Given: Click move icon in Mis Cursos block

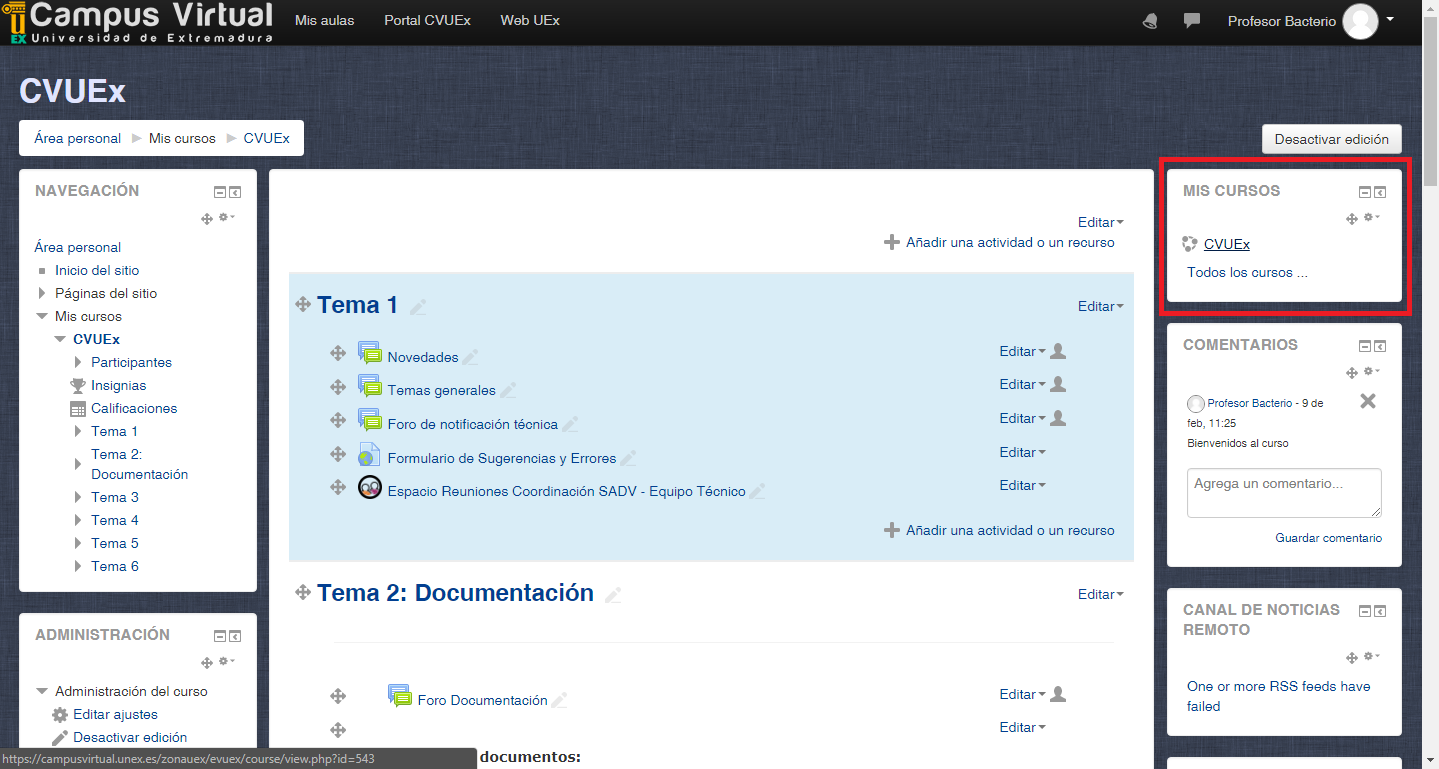Looking at the screenshot, I should 1352,218.
